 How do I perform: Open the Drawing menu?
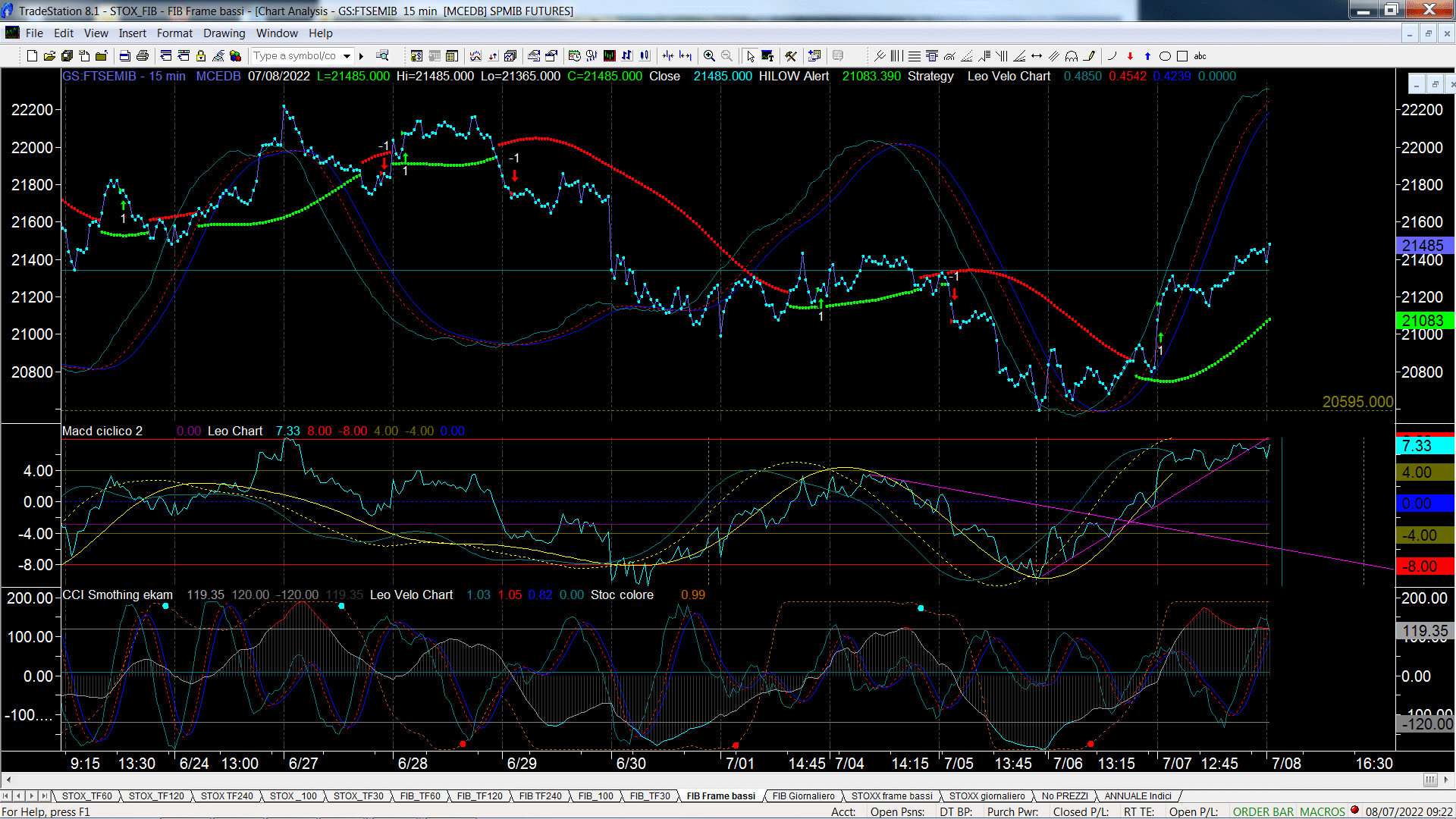pos(224,33)
